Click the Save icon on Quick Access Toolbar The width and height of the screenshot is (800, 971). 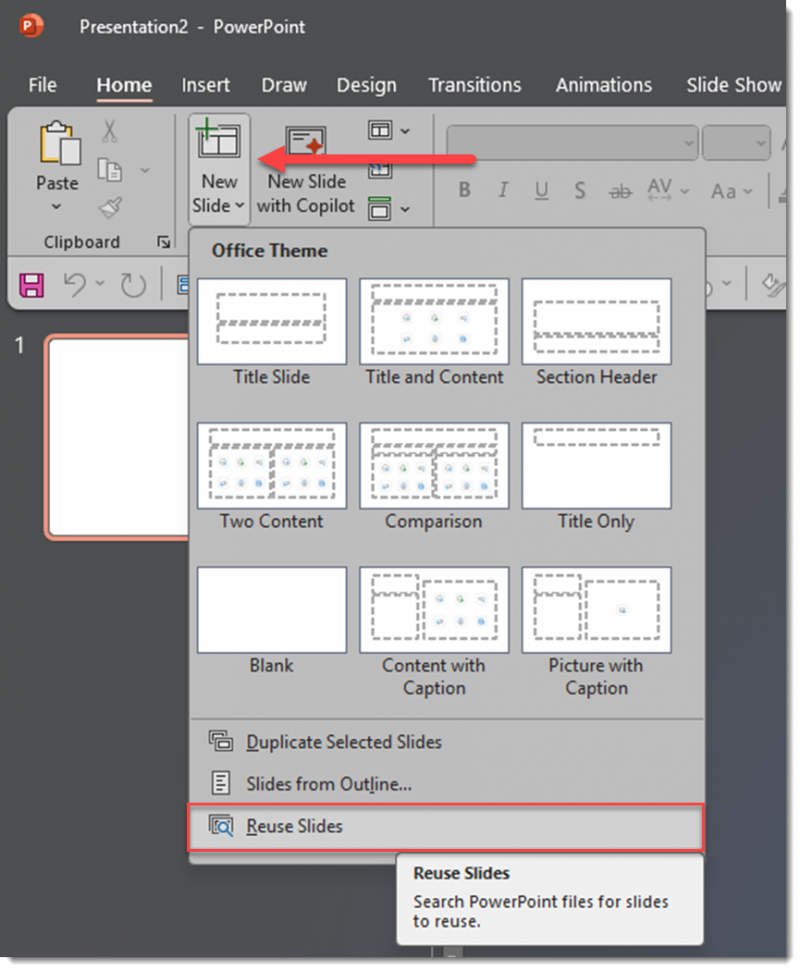point(30,284)
